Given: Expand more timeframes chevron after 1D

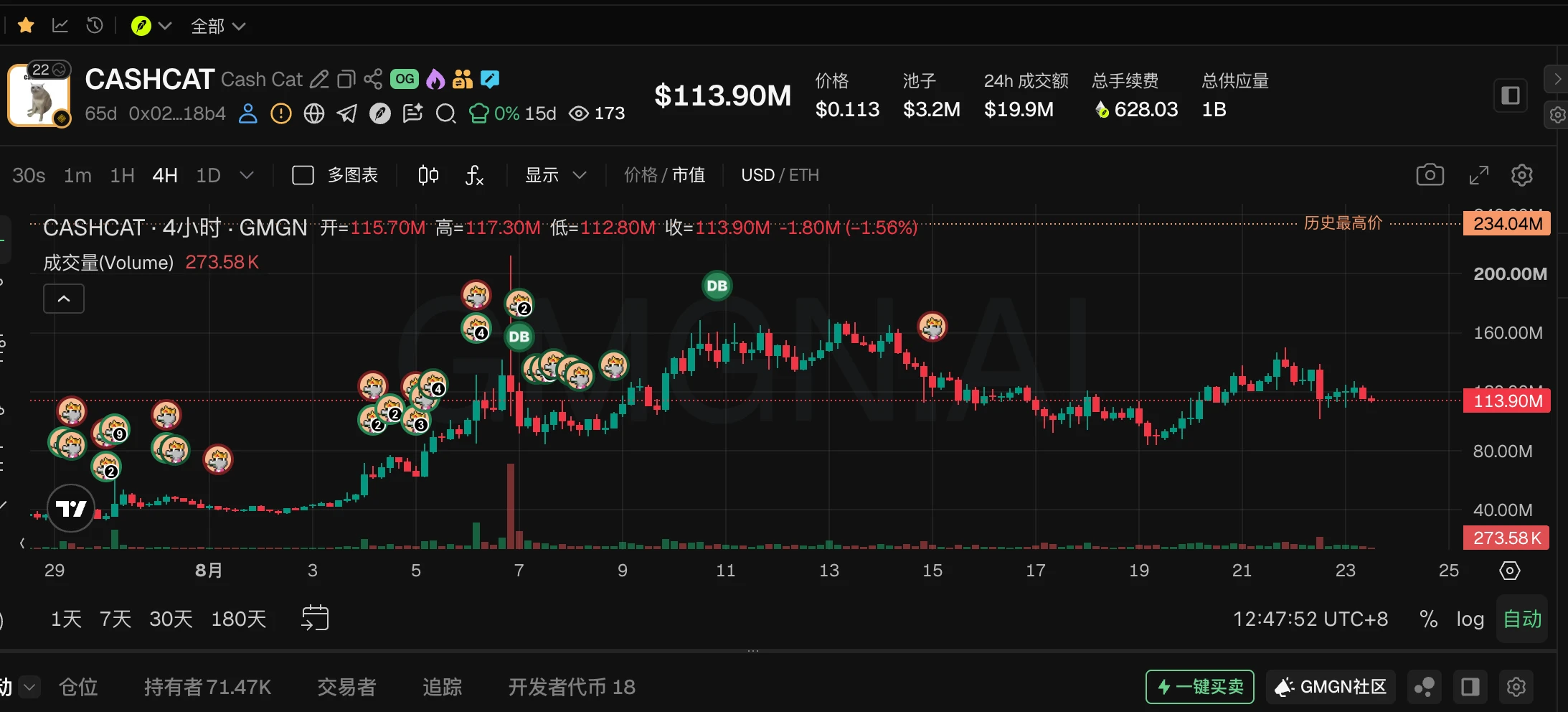Looking at the screenshot, I should pyautogui.click(x=247, y=175).
